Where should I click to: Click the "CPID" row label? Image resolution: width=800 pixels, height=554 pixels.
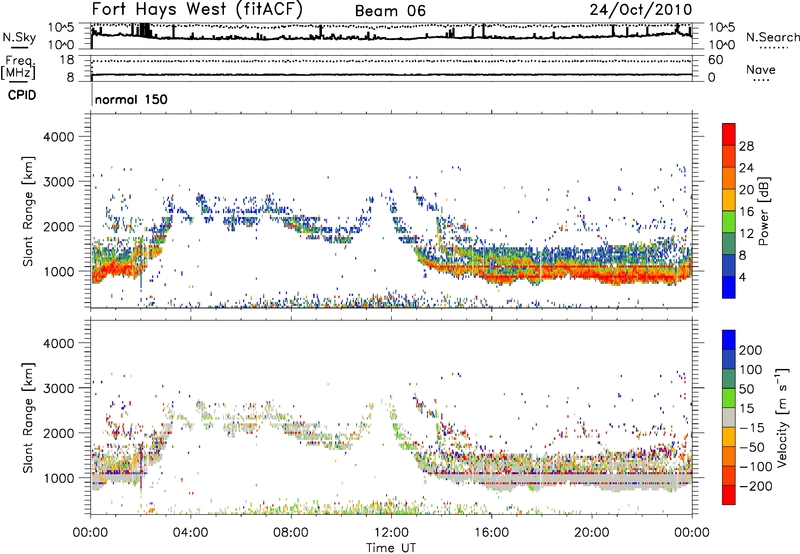22,95
